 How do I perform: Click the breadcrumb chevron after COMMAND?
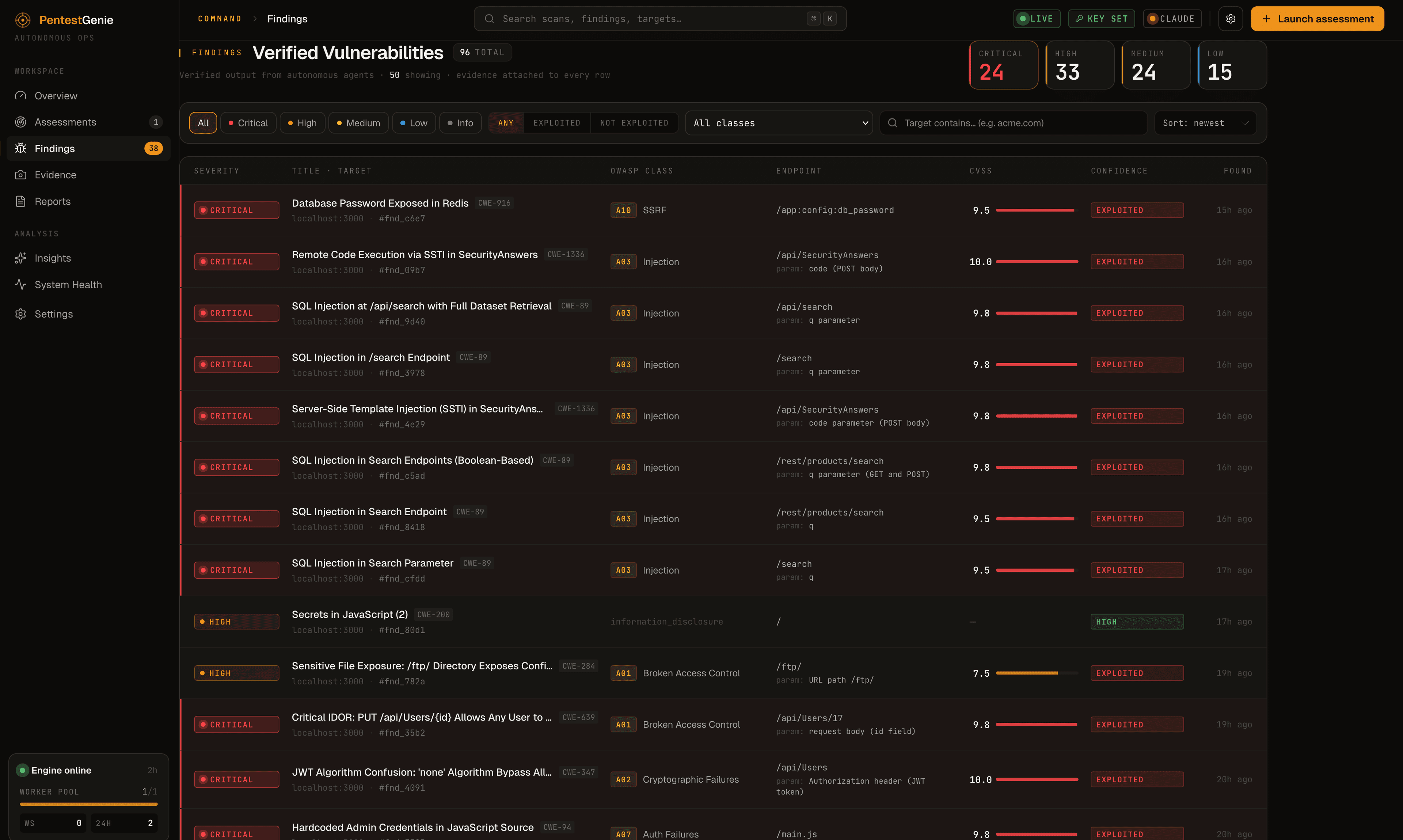(255, 19)
